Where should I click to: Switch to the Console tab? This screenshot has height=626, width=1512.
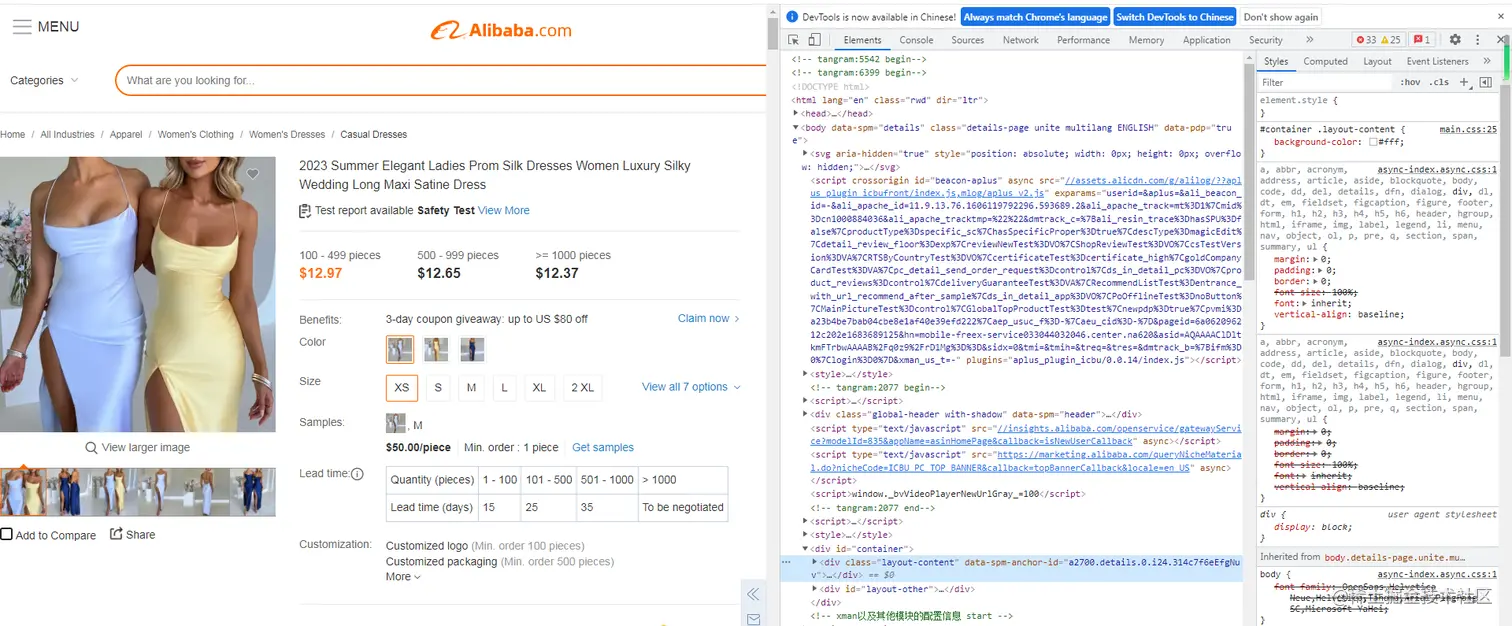pyautogui.click(x=916, y=40)
